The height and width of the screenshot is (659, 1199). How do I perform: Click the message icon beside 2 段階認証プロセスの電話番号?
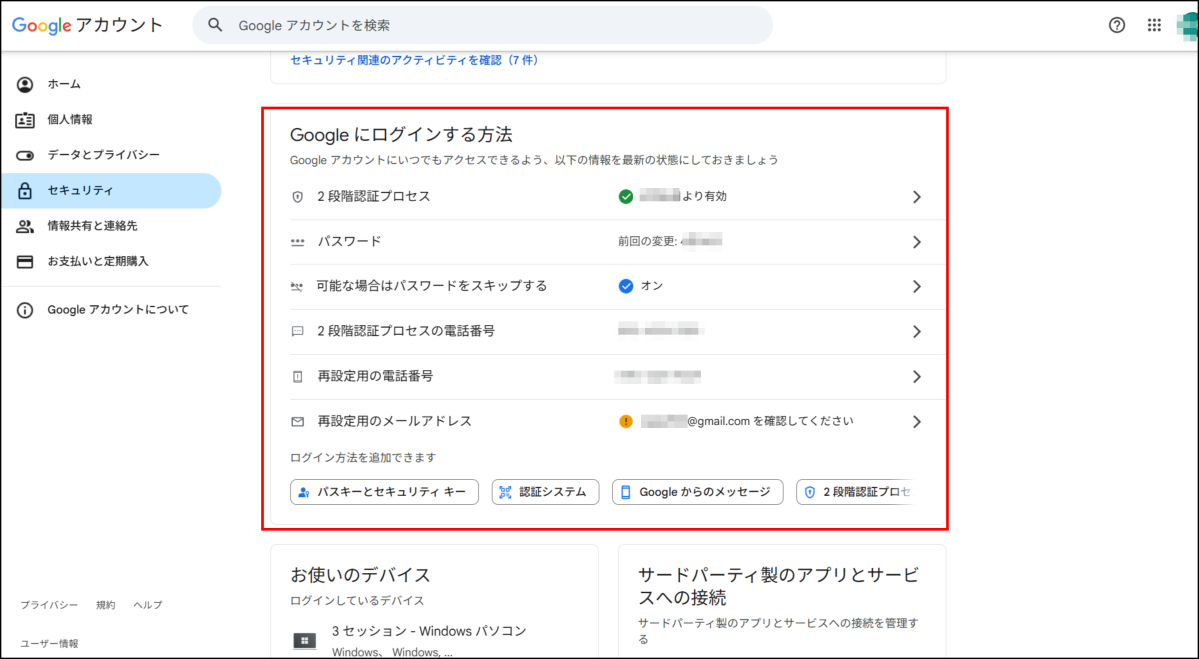coord(298,332)
